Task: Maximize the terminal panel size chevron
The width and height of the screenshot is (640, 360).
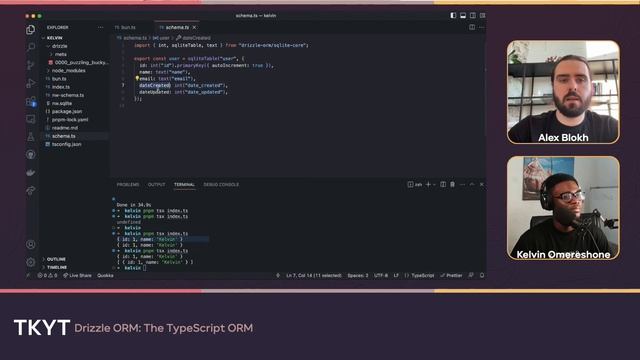Action: tap(472, 184)
